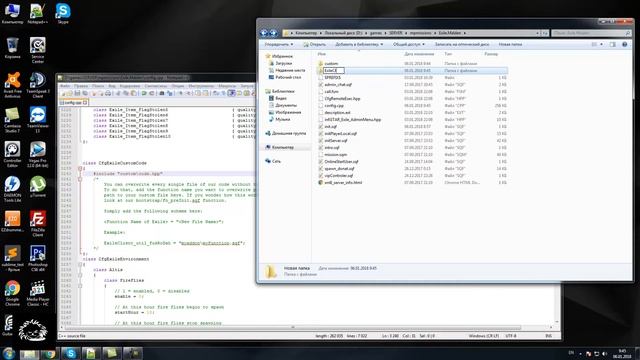This screenshot has width=640, height=360.
Task: Change view icon in Explorer toolbar
Action: pos(594,44)
